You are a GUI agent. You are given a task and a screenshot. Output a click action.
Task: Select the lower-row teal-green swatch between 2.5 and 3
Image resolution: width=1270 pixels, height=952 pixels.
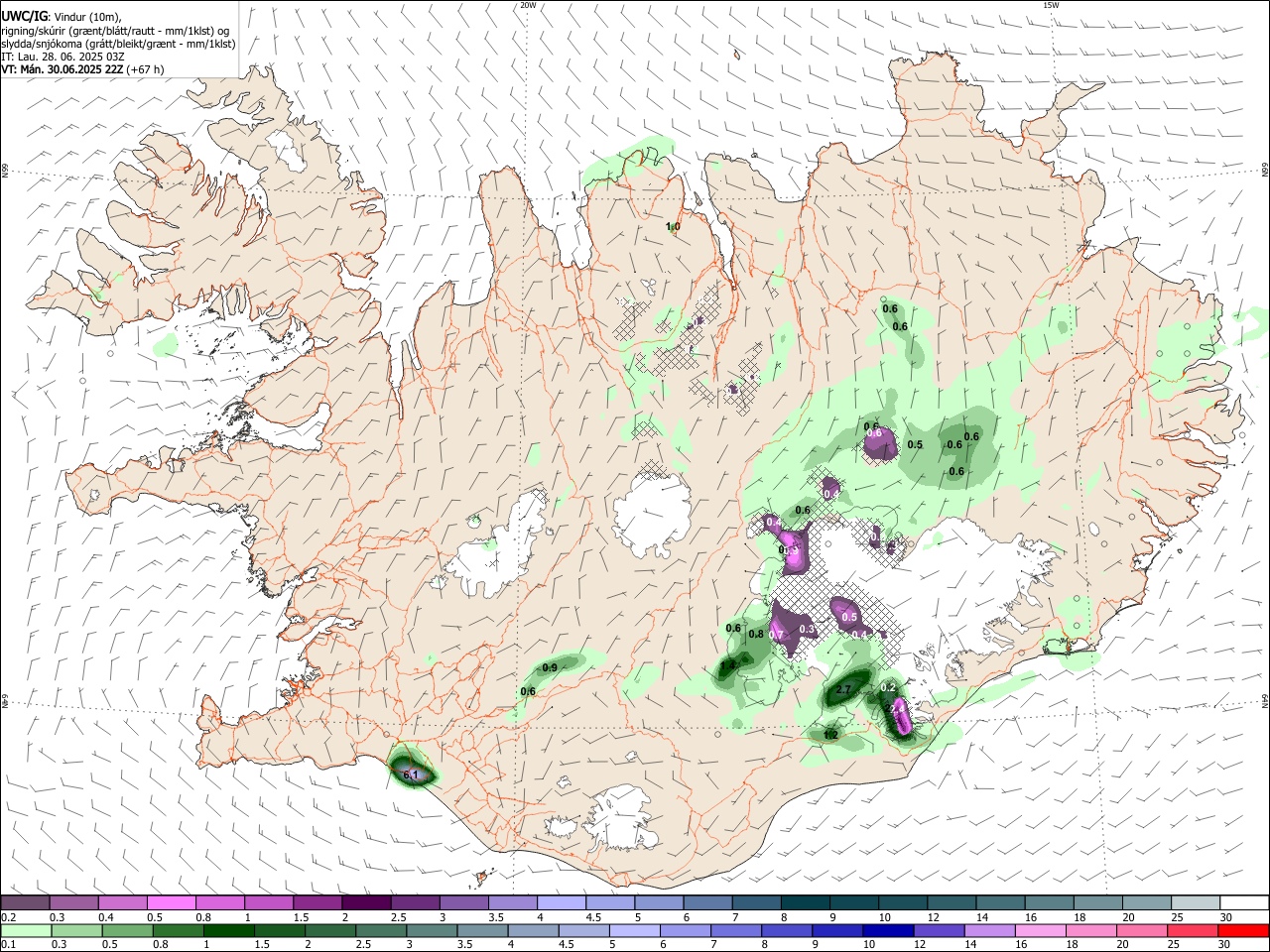coord(382,930)
